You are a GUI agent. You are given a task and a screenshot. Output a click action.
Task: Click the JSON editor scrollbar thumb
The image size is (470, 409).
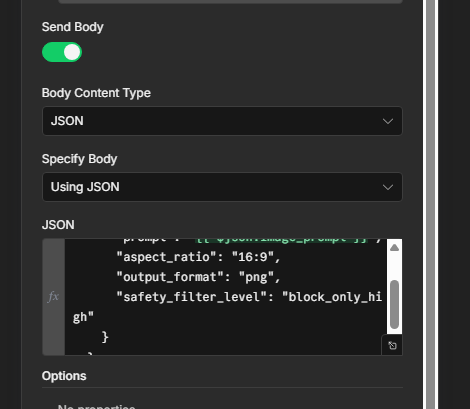(394, 304)
